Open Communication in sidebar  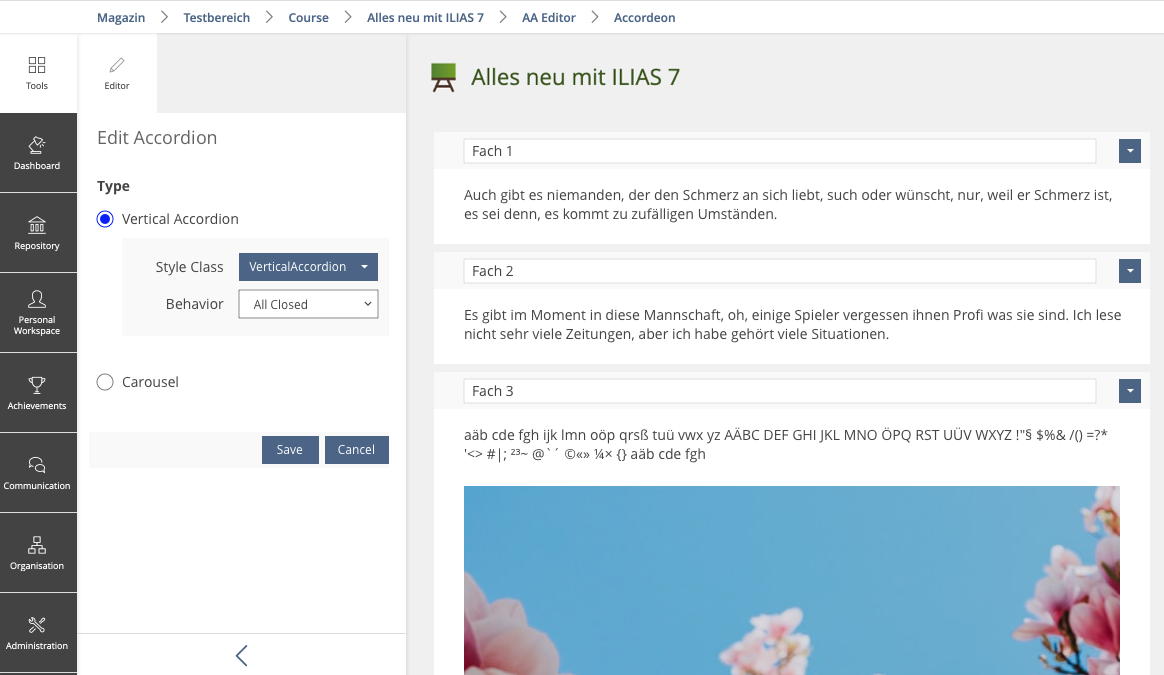37,473
